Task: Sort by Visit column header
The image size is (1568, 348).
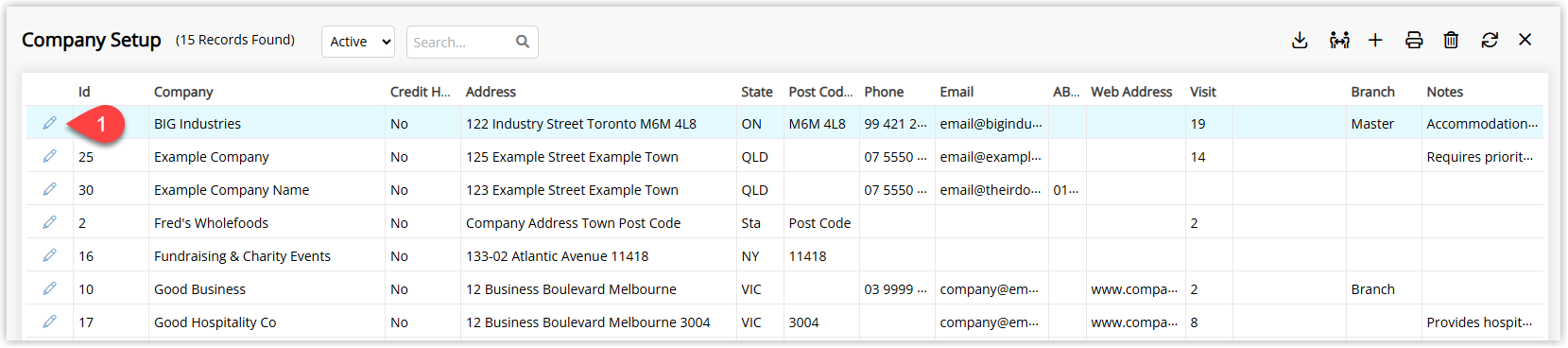Action: [1203, 92]
